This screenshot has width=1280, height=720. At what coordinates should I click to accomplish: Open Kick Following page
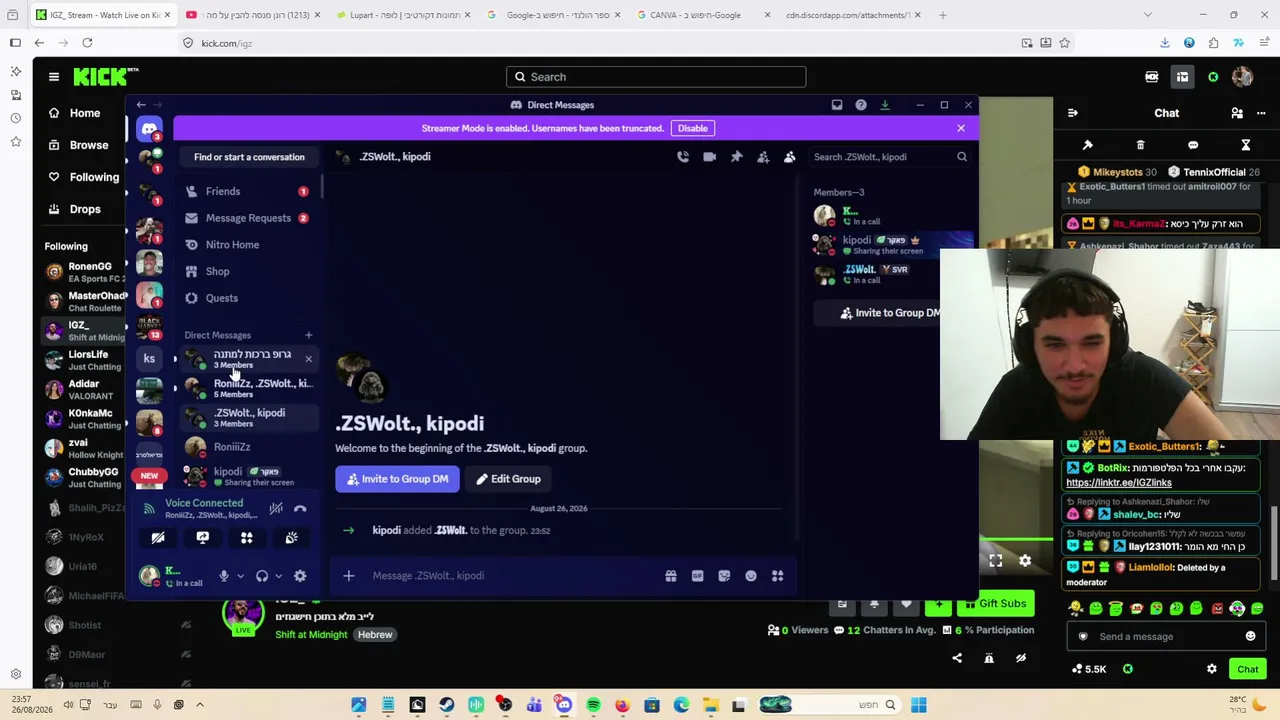[x=83, y=177]
